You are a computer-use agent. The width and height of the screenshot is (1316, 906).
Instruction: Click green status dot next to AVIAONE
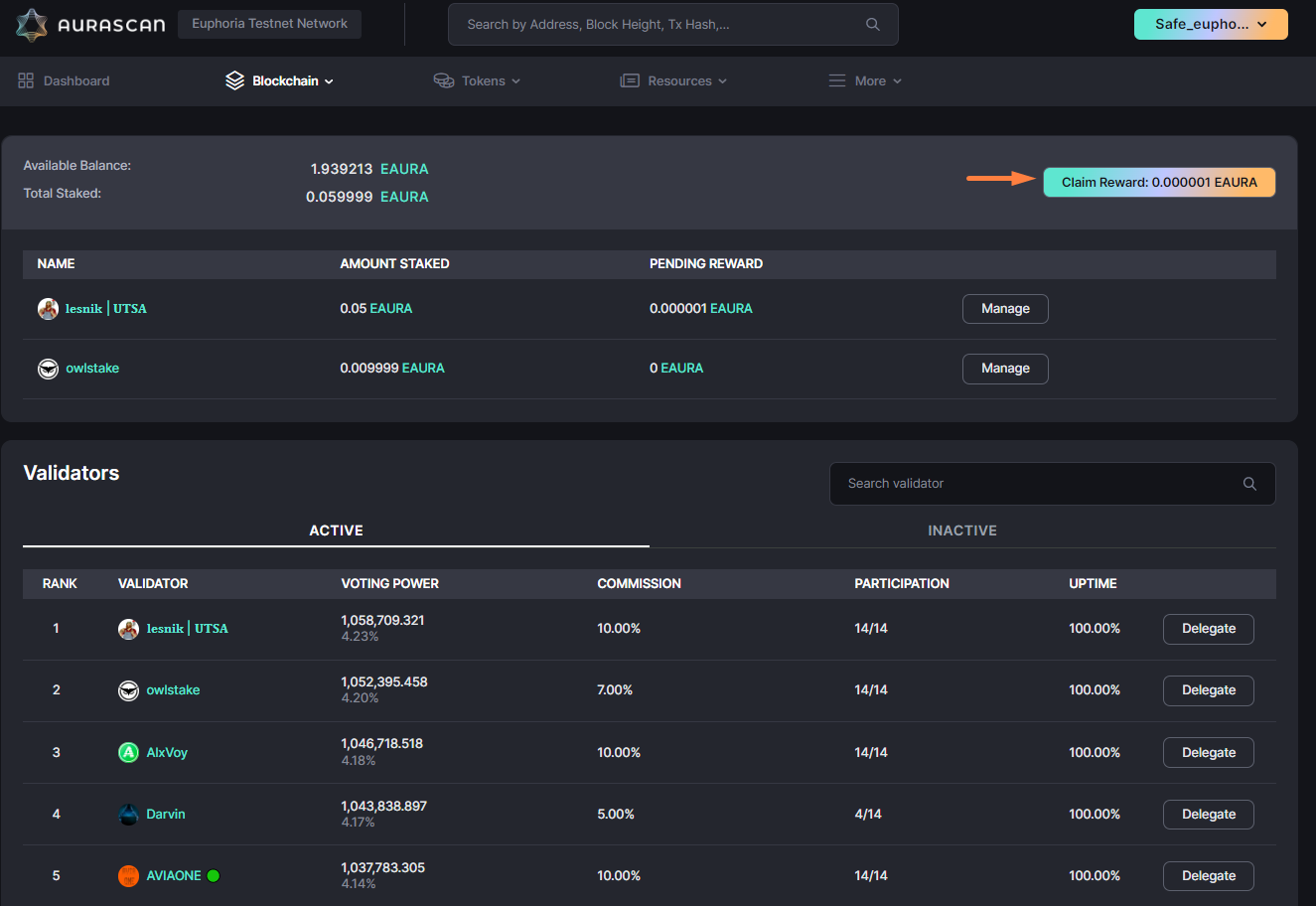[x=214, y=875]
